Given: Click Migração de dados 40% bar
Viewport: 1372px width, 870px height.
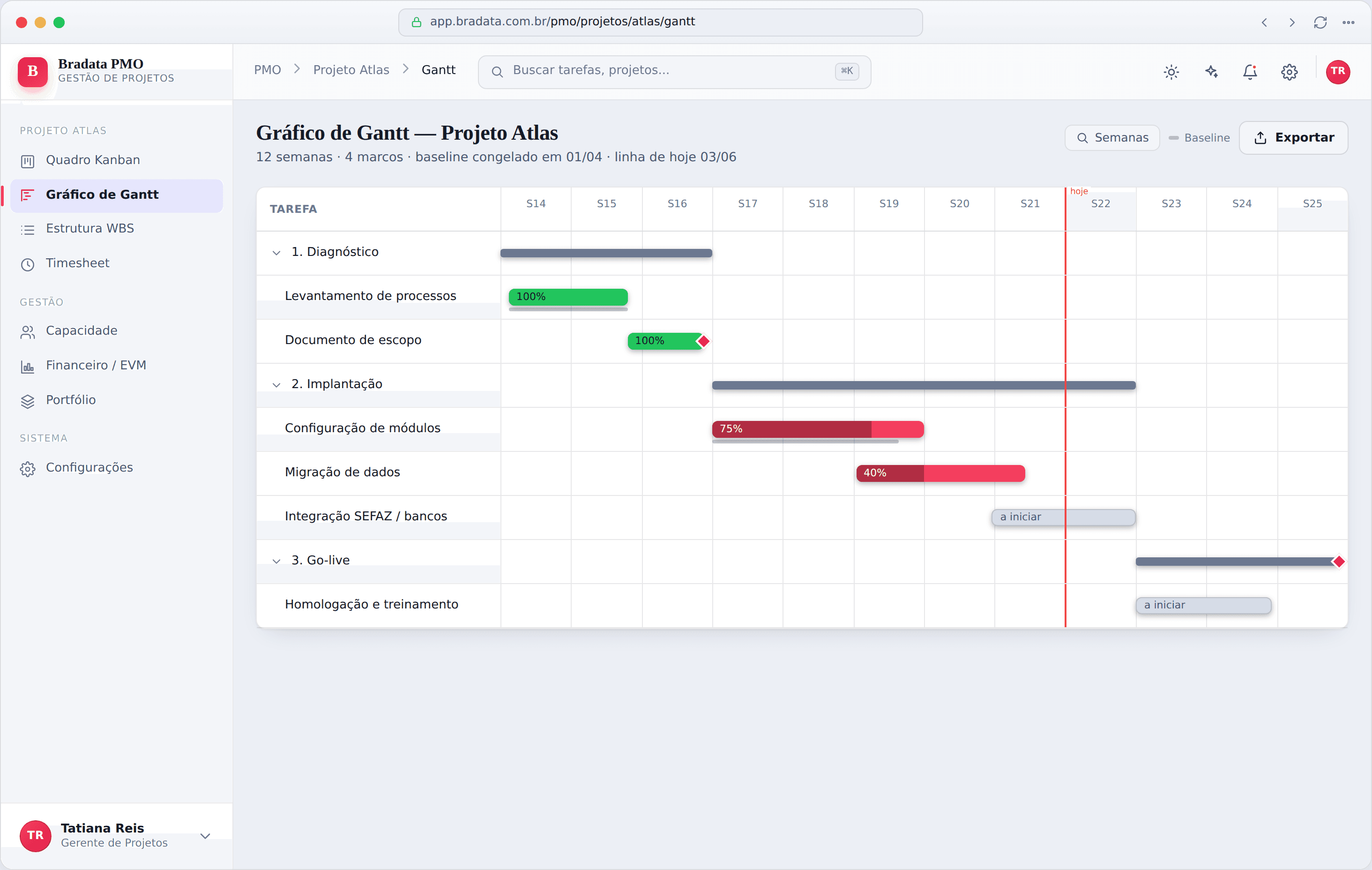Looking at the screenshot, I should pos(940,473).
